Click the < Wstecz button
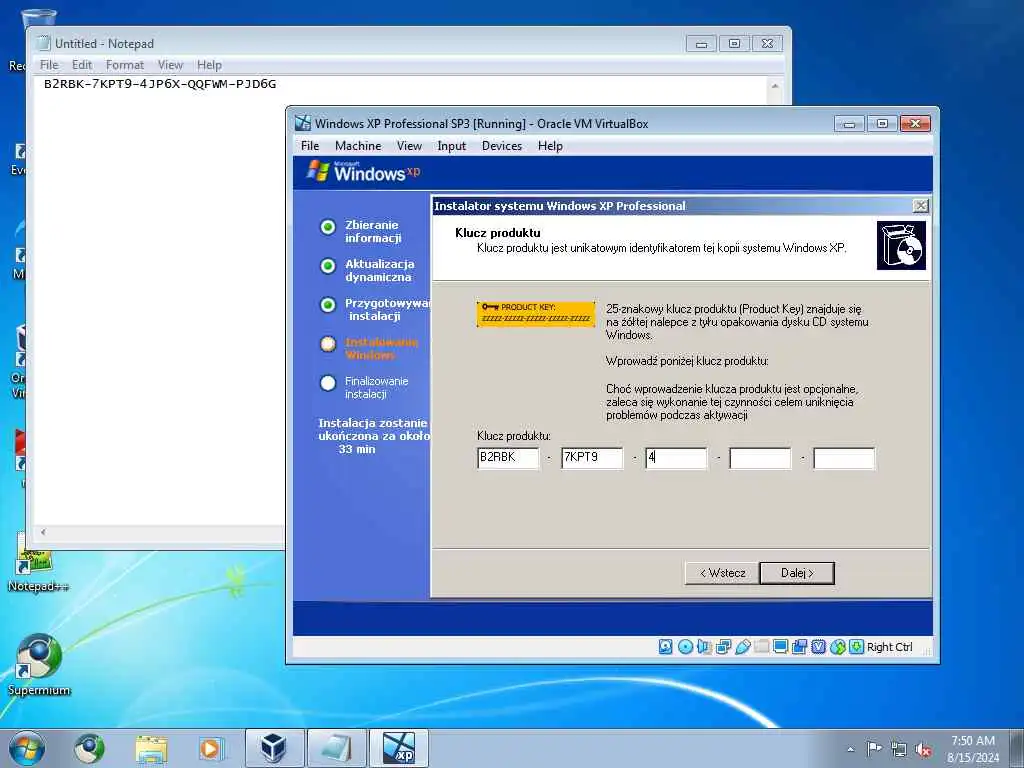This screenshot has height=768, width=1024. (x=722, y=573)
